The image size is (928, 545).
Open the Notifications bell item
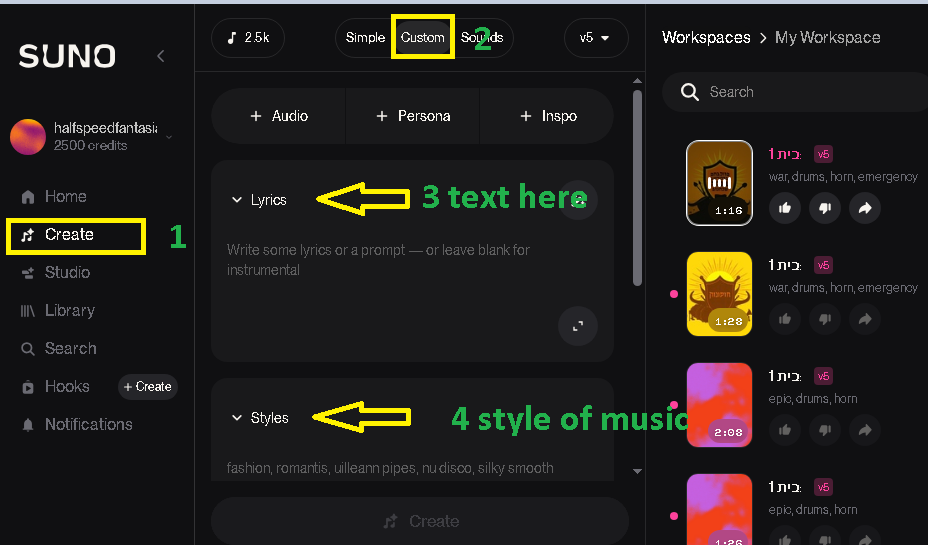point(76,424)
